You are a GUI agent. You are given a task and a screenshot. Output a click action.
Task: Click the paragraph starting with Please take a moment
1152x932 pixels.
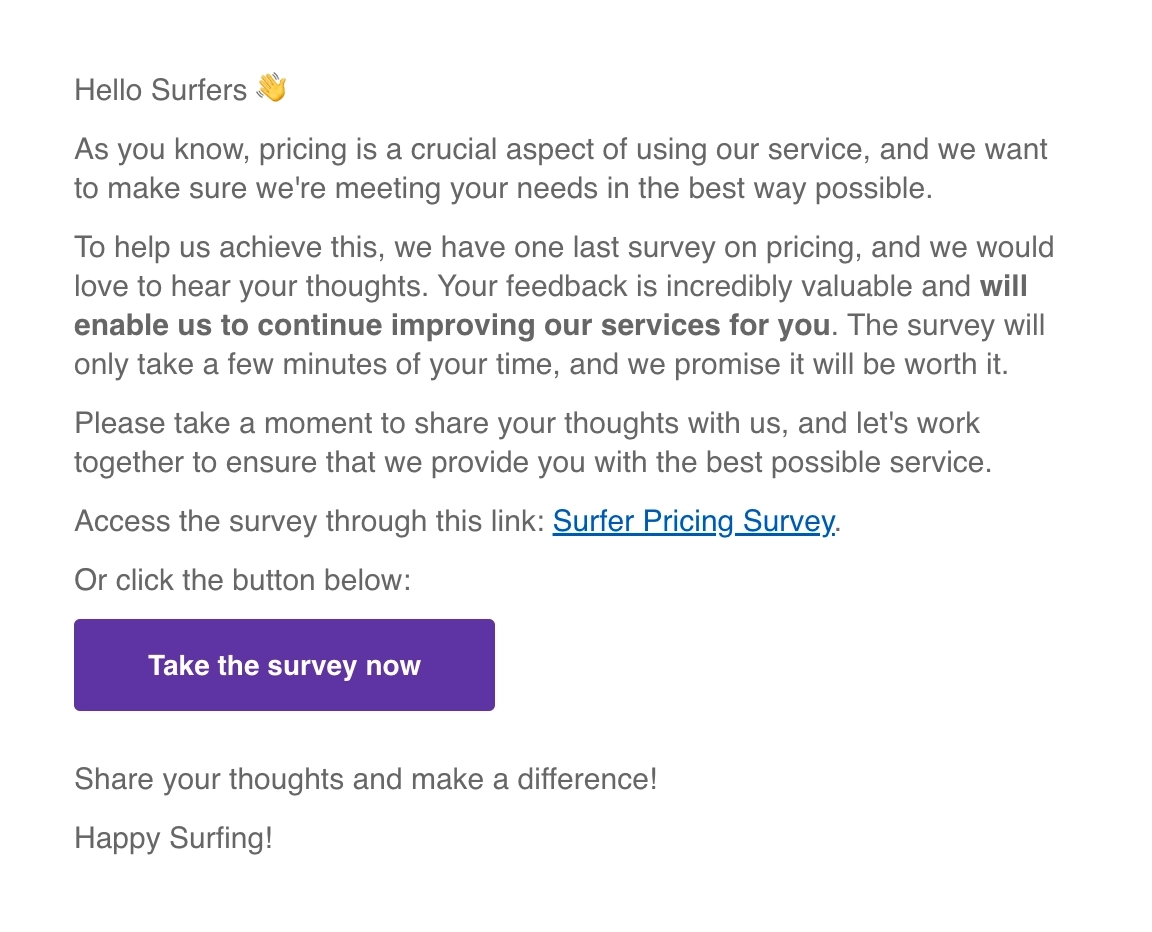527,442
